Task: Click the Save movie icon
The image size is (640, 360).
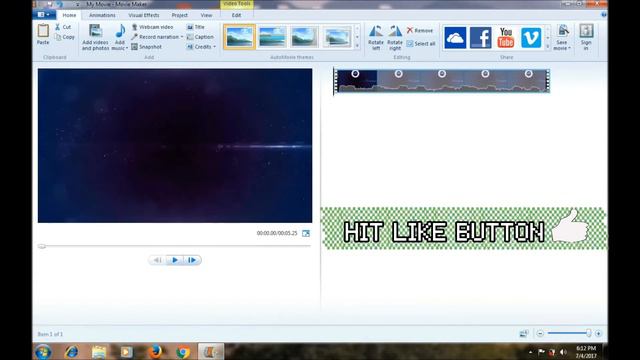Action: 563,31
